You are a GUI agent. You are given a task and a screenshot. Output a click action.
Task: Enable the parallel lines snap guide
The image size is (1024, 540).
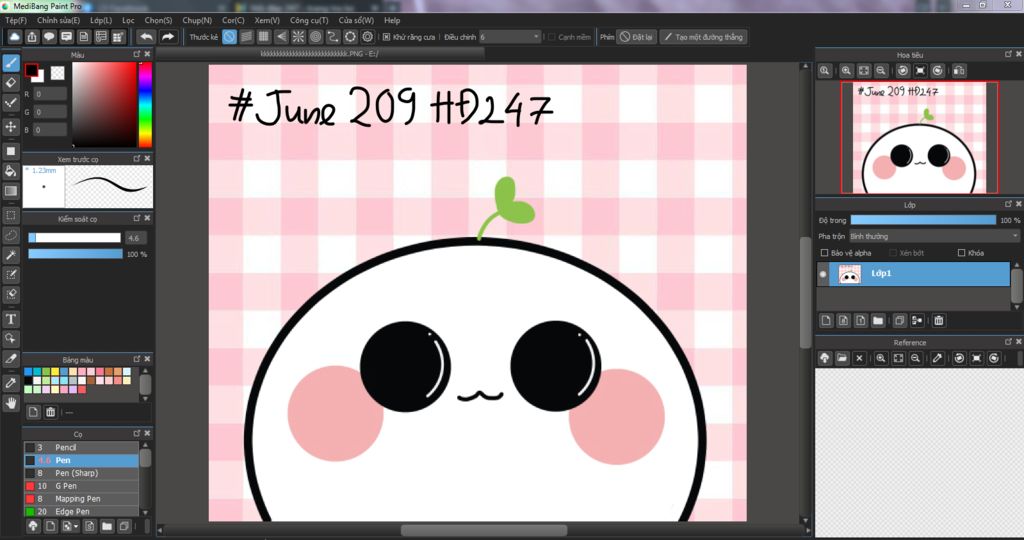pyautogui.click(x=246, y=37)
